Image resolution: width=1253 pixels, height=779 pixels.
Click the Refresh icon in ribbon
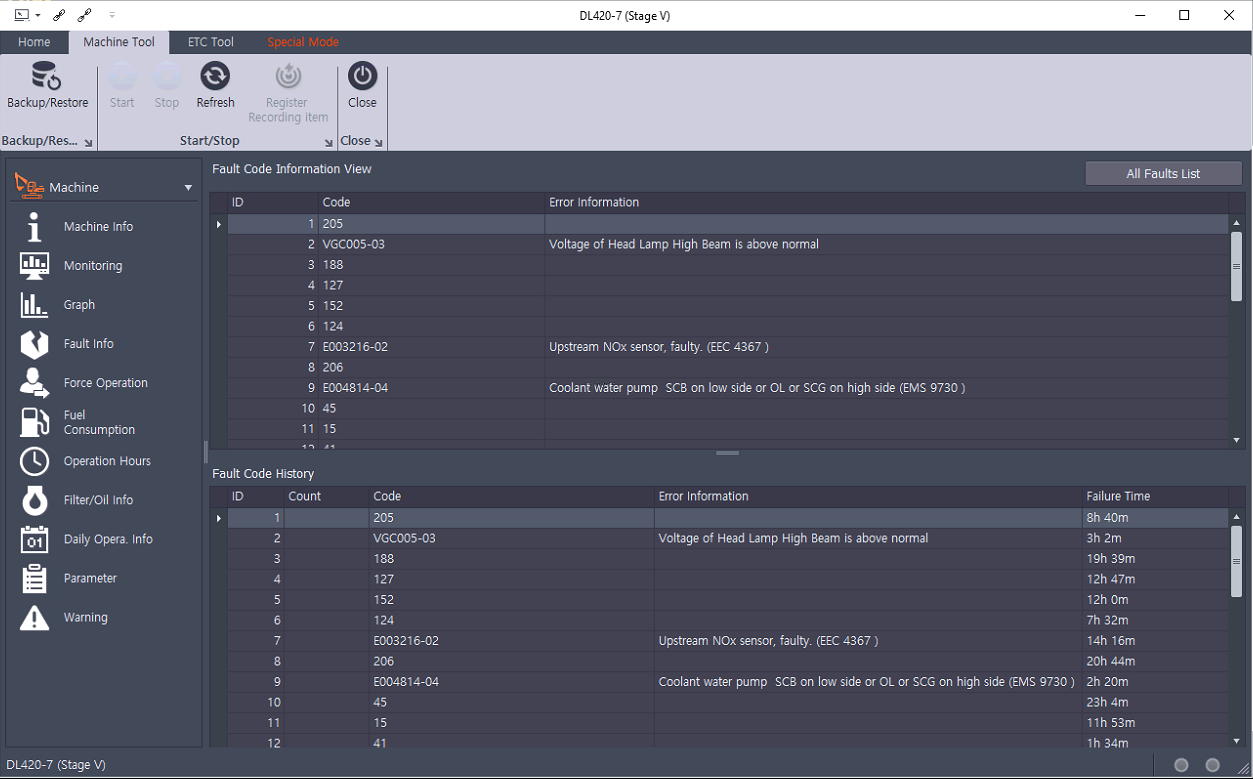pyautogui.click(x=215, y=76)
